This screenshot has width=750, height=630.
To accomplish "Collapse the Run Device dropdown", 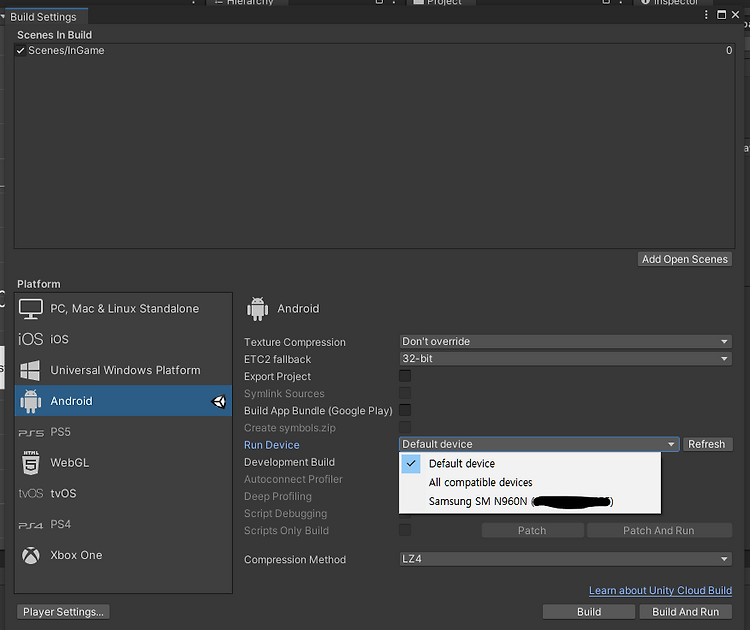I will (x=539, y=444).
